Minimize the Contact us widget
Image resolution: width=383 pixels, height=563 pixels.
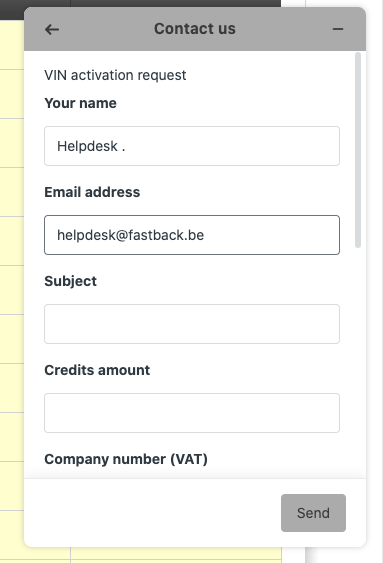coord(338,29)
